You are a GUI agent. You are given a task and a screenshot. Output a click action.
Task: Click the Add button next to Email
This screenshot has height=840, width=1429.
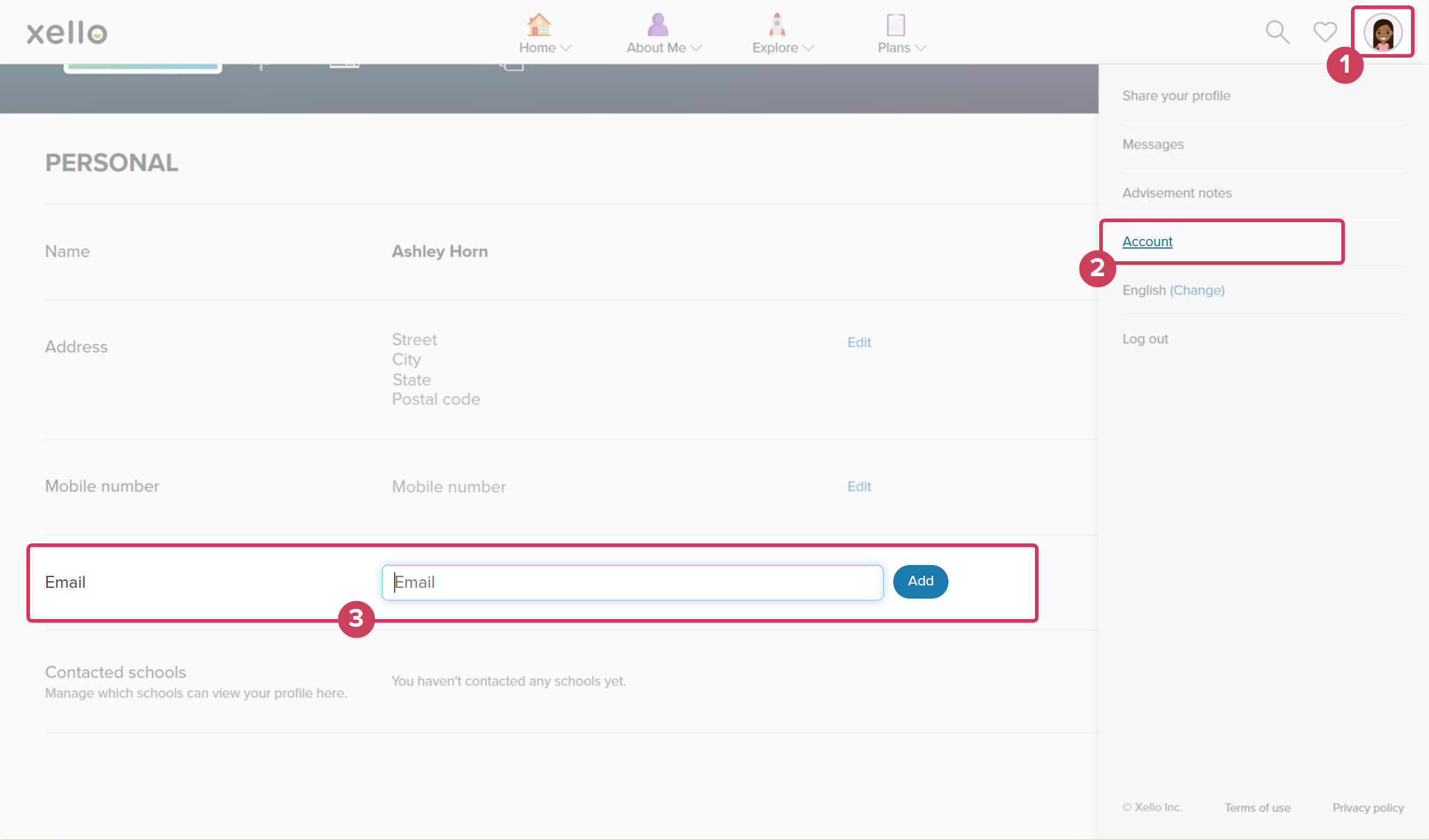pos(920,581)
